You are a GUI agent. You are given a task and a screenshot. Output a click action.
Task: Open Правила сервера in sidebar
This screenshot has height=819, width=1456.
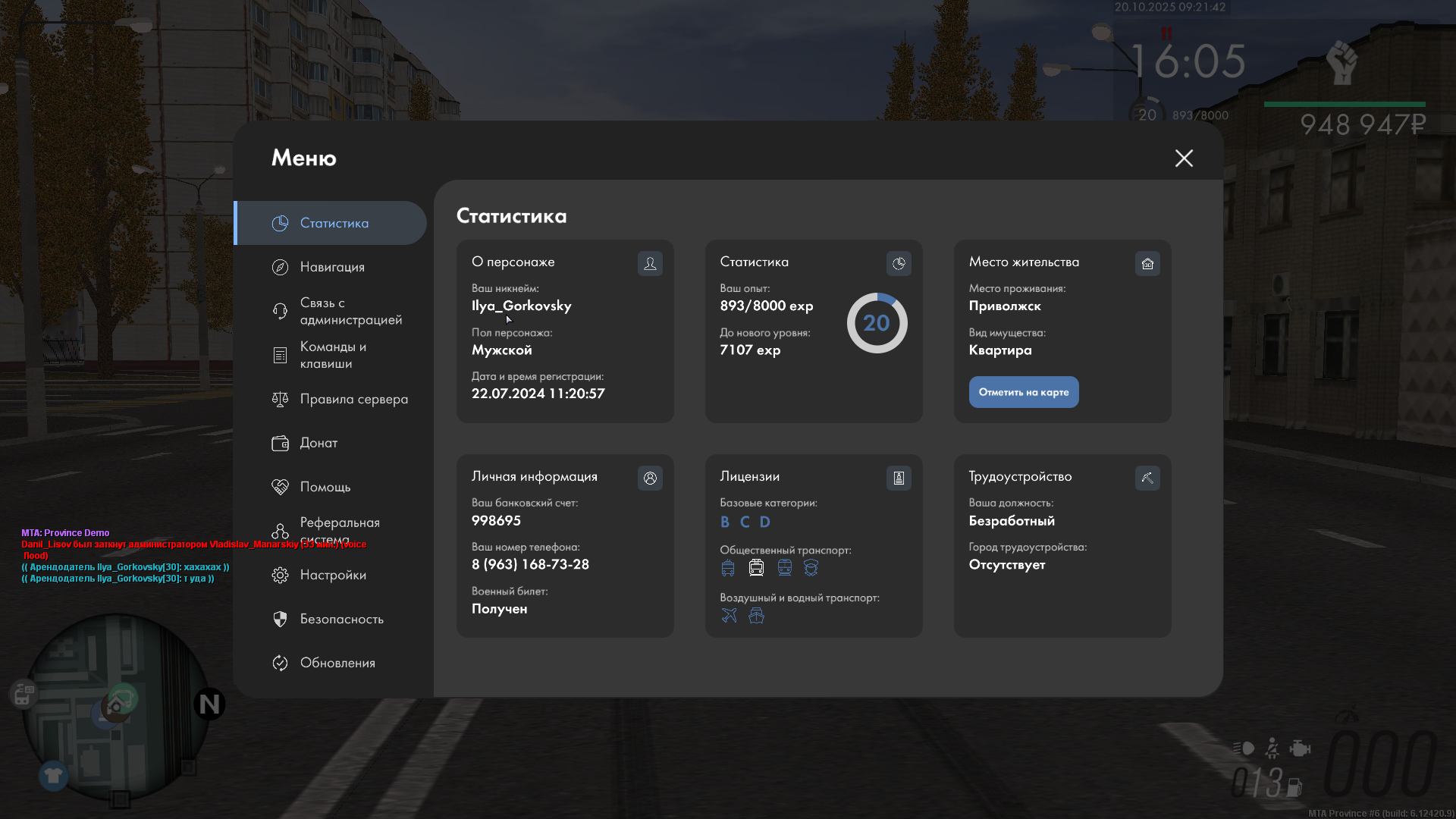(353, 399)
